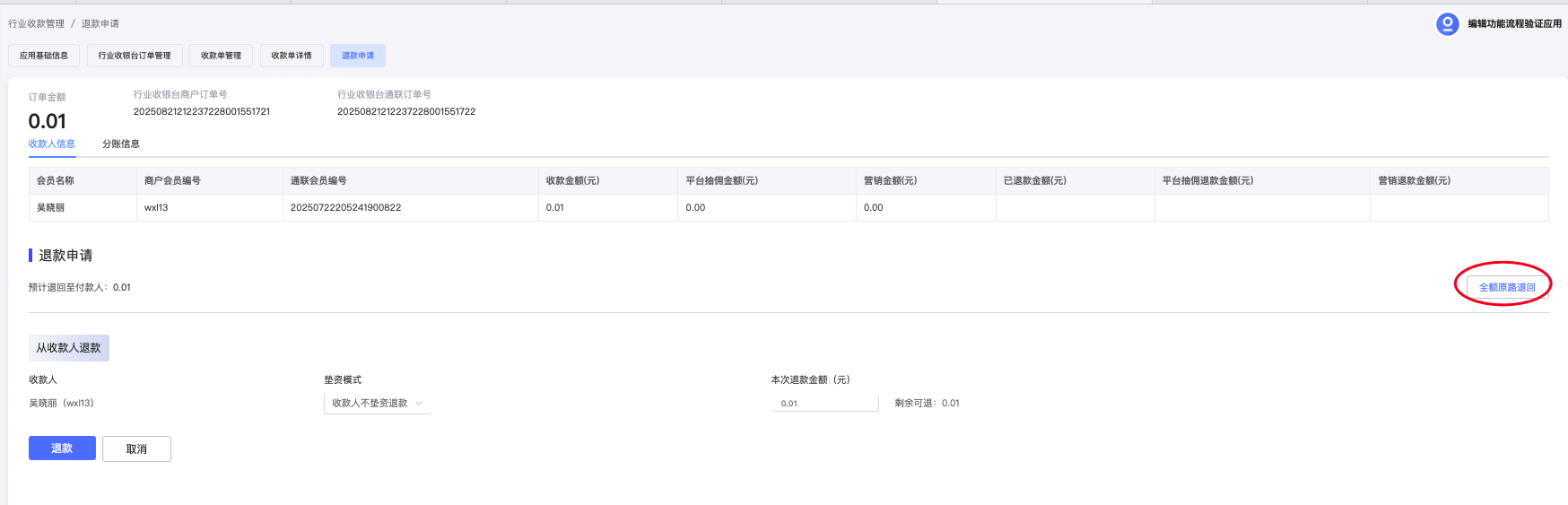Select the 退款申请 tab in tab bar
Viewport: 1568px width, 505px height.
358,56
